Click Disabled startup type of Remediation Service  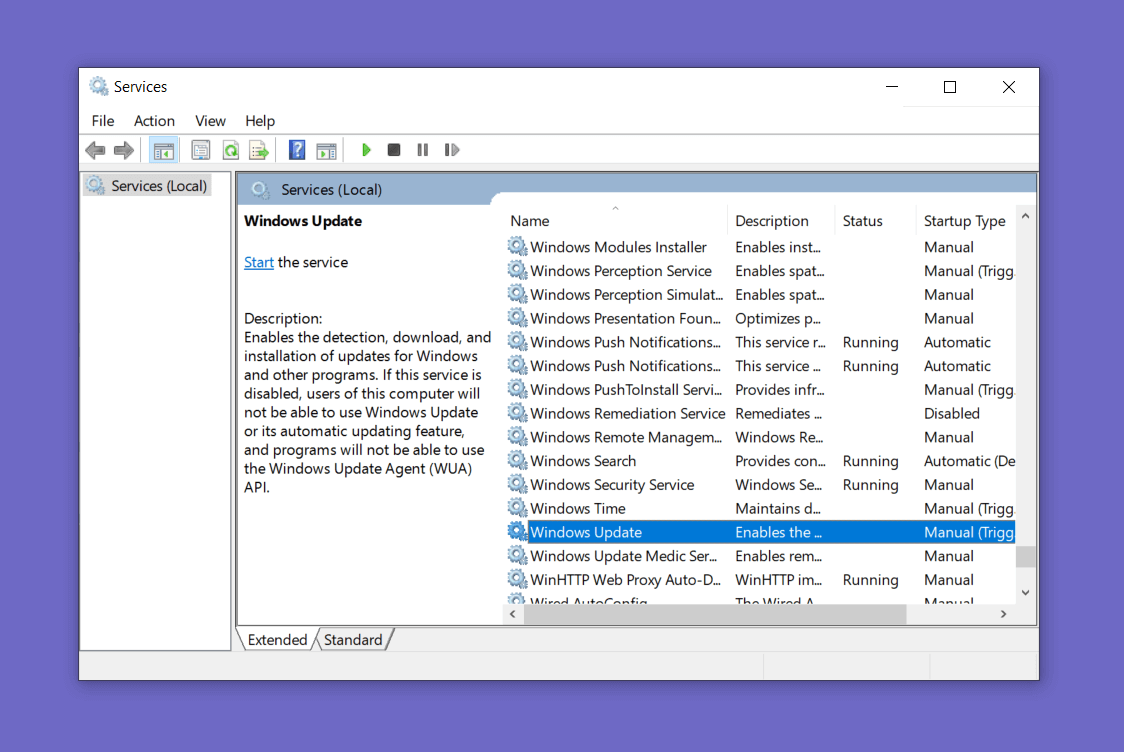tap(951, 414)
